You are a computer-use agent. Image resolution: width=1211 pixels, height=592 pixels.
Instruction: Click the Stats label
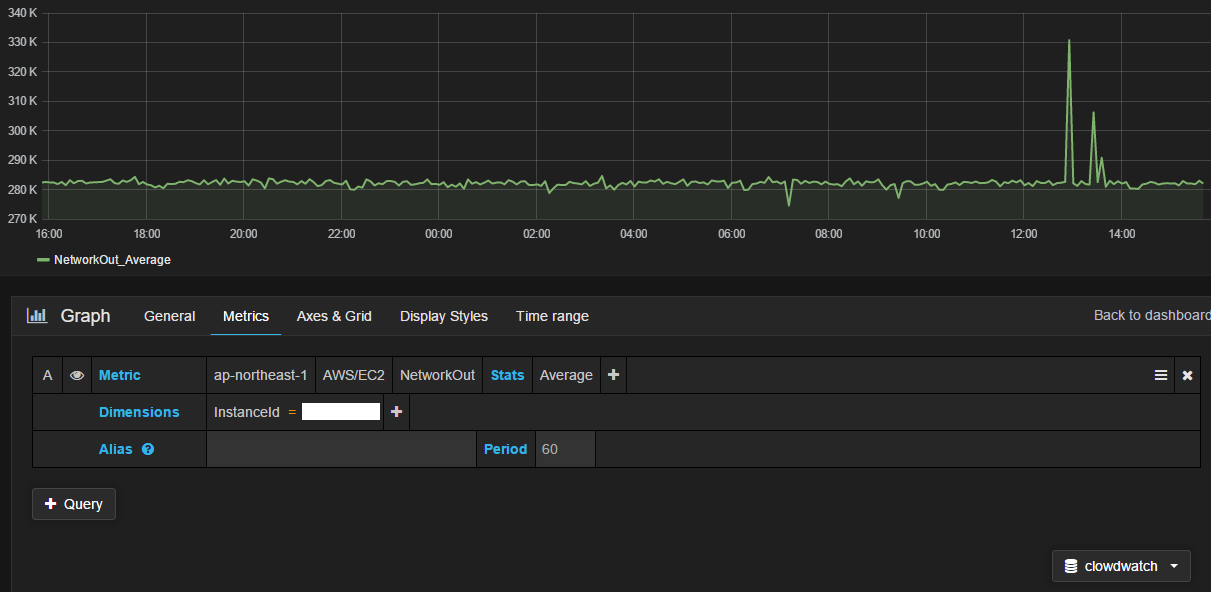click(x=507, y=375)
